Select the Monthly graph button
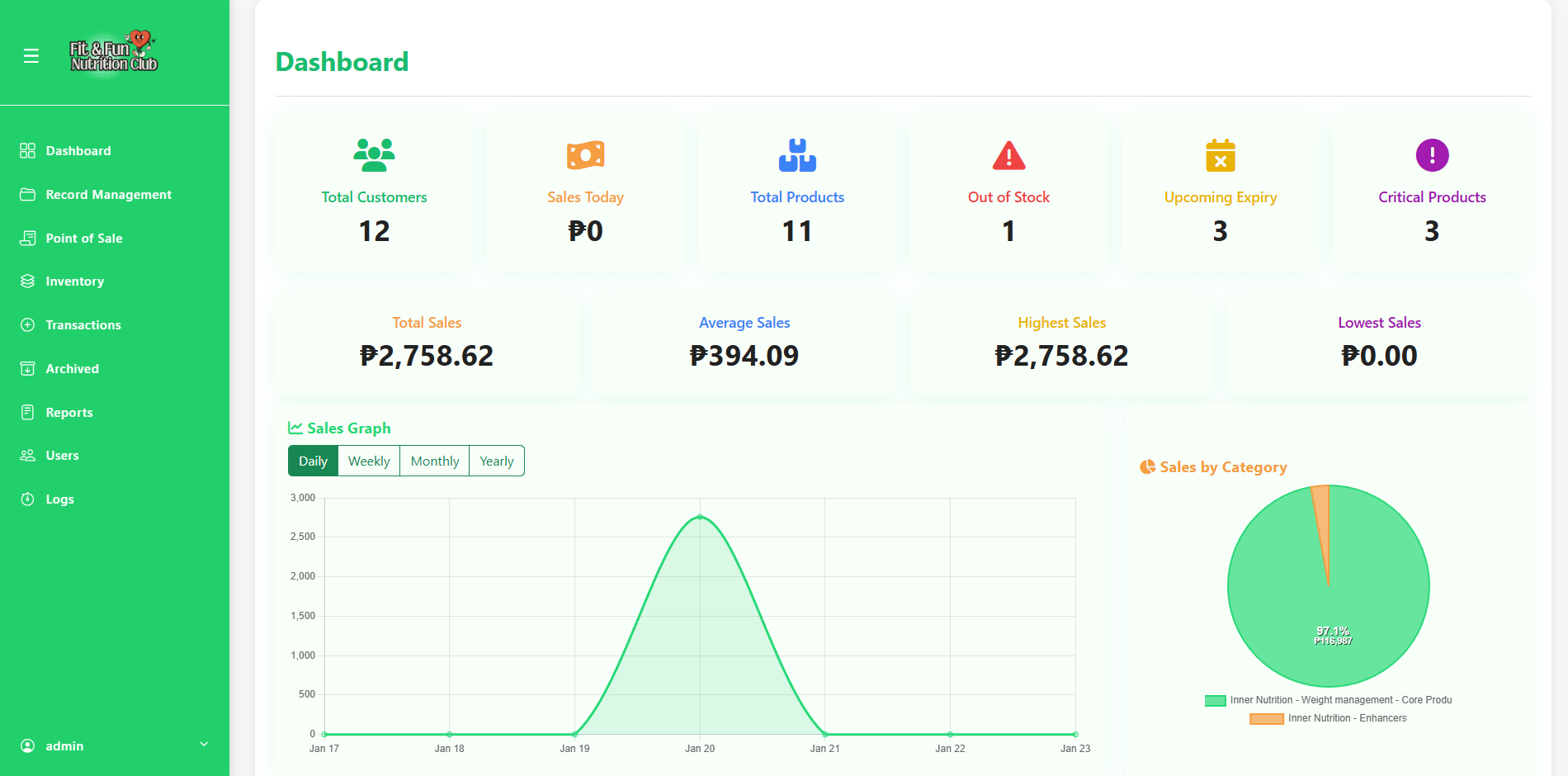 pos(434,461)
